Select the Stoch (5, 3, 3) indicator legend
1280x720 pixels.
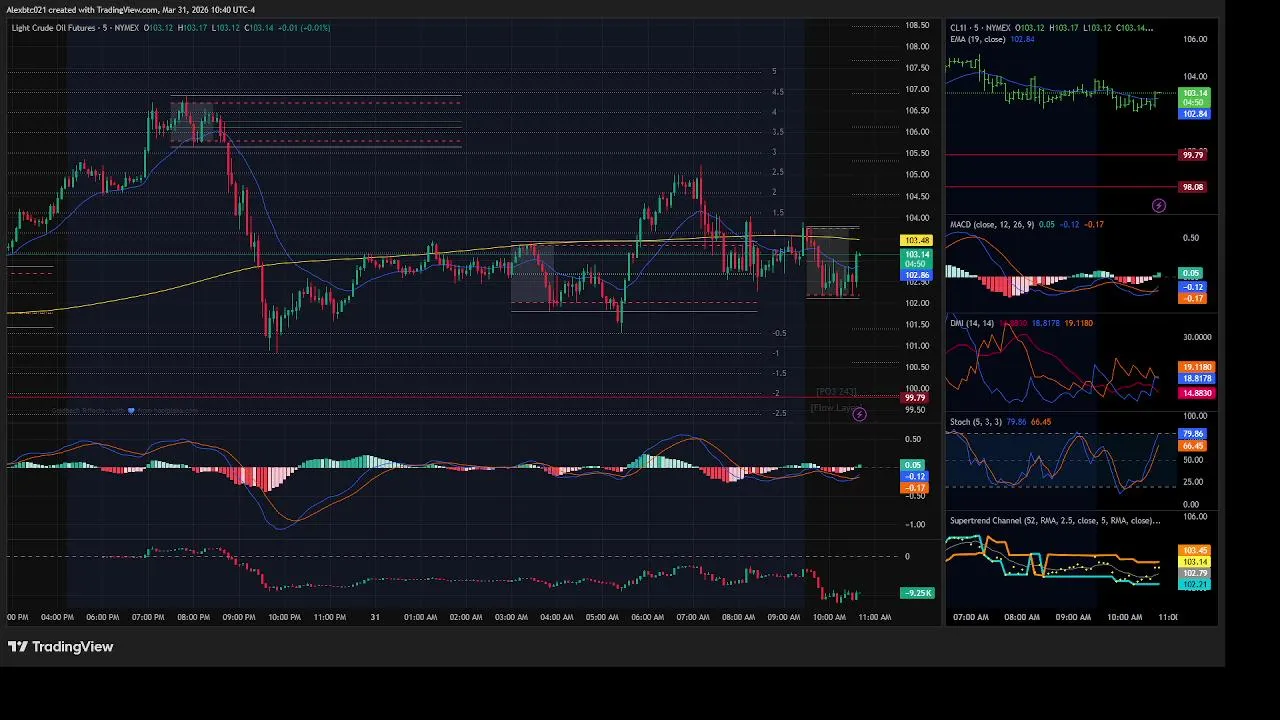(976, 422)
